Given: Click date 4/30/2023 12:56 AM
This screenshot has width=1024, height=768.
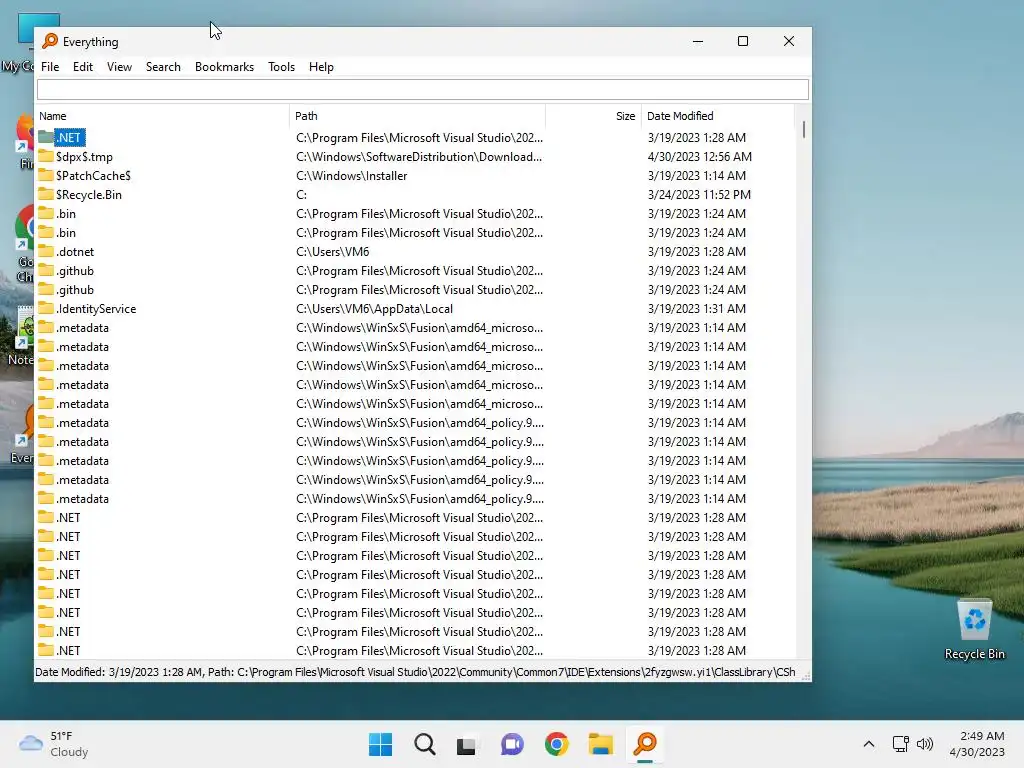Looking at the screenshot, I should coord(699,157).
